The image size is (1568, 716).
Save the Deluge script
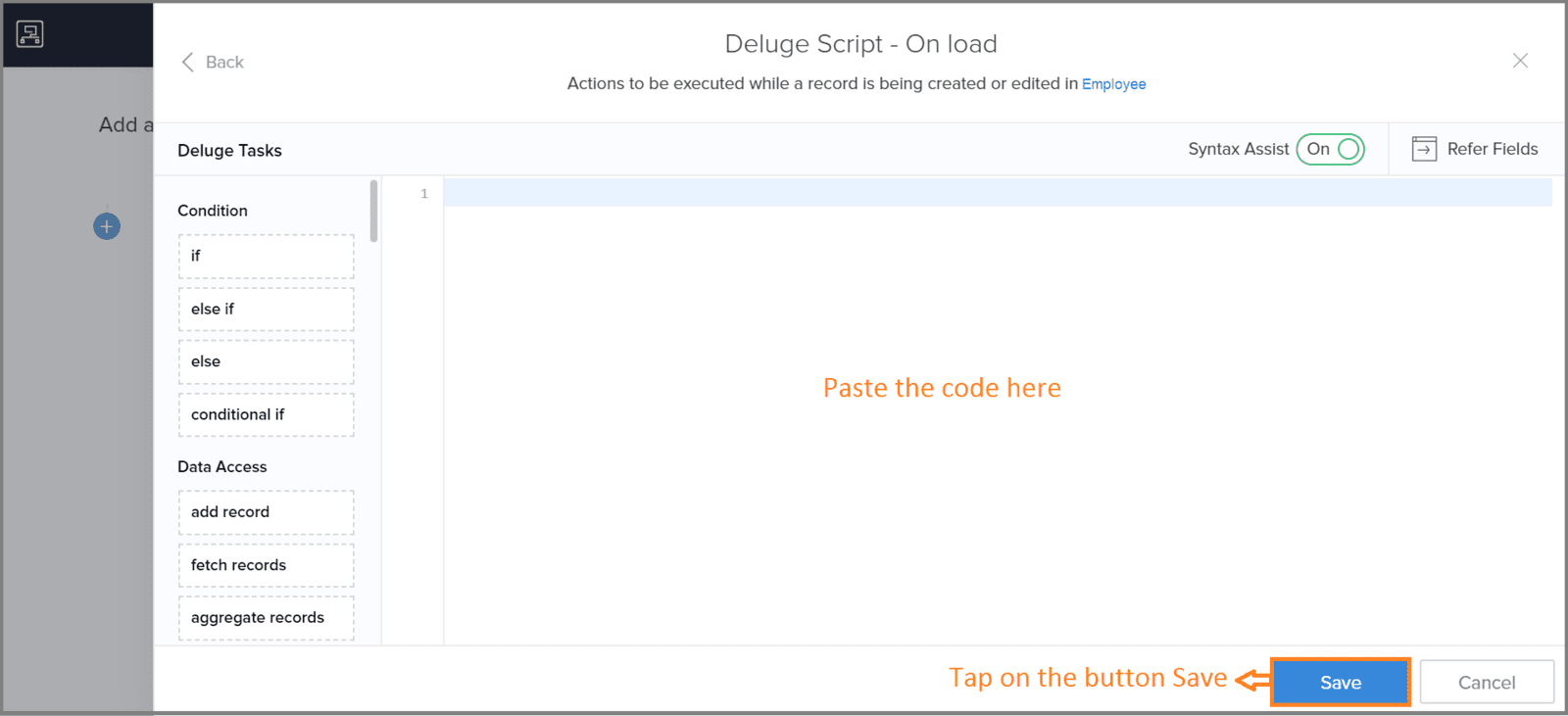coord(1341,683)
